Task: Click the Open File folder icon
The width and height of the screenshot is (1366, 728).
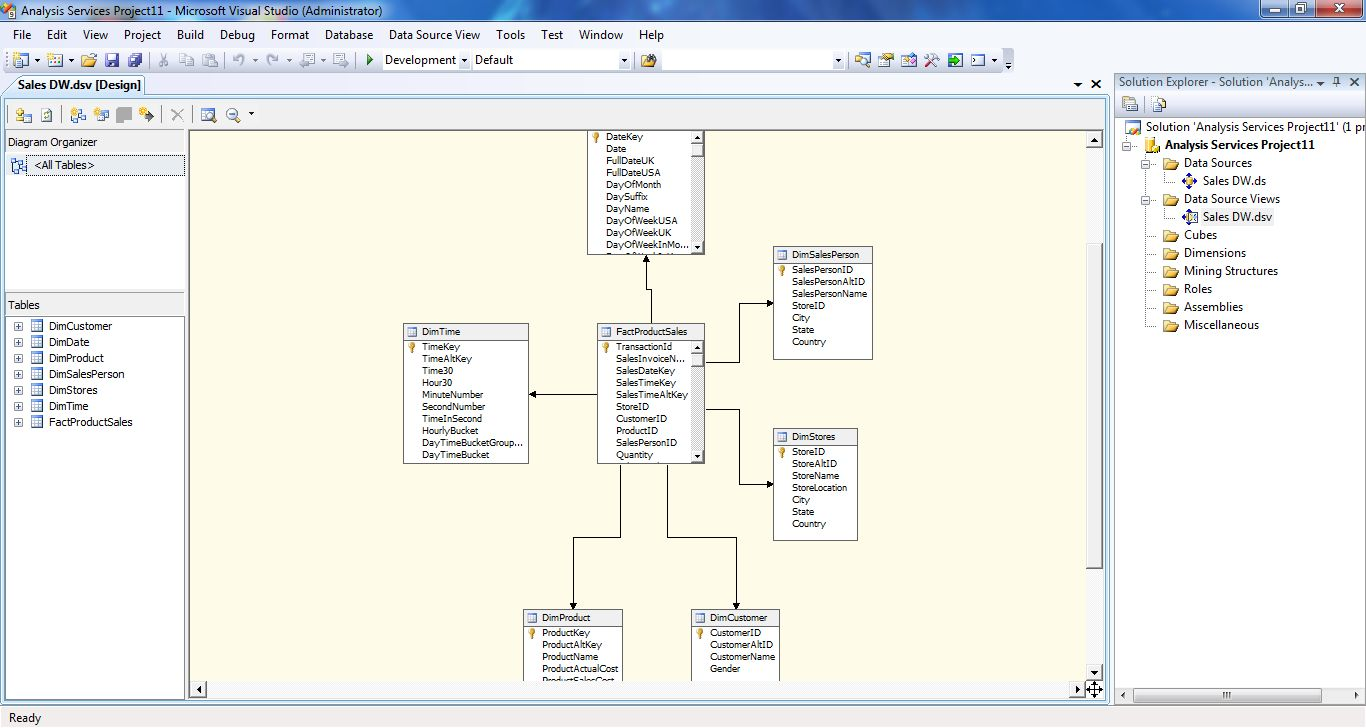Action: click(89, 60)
